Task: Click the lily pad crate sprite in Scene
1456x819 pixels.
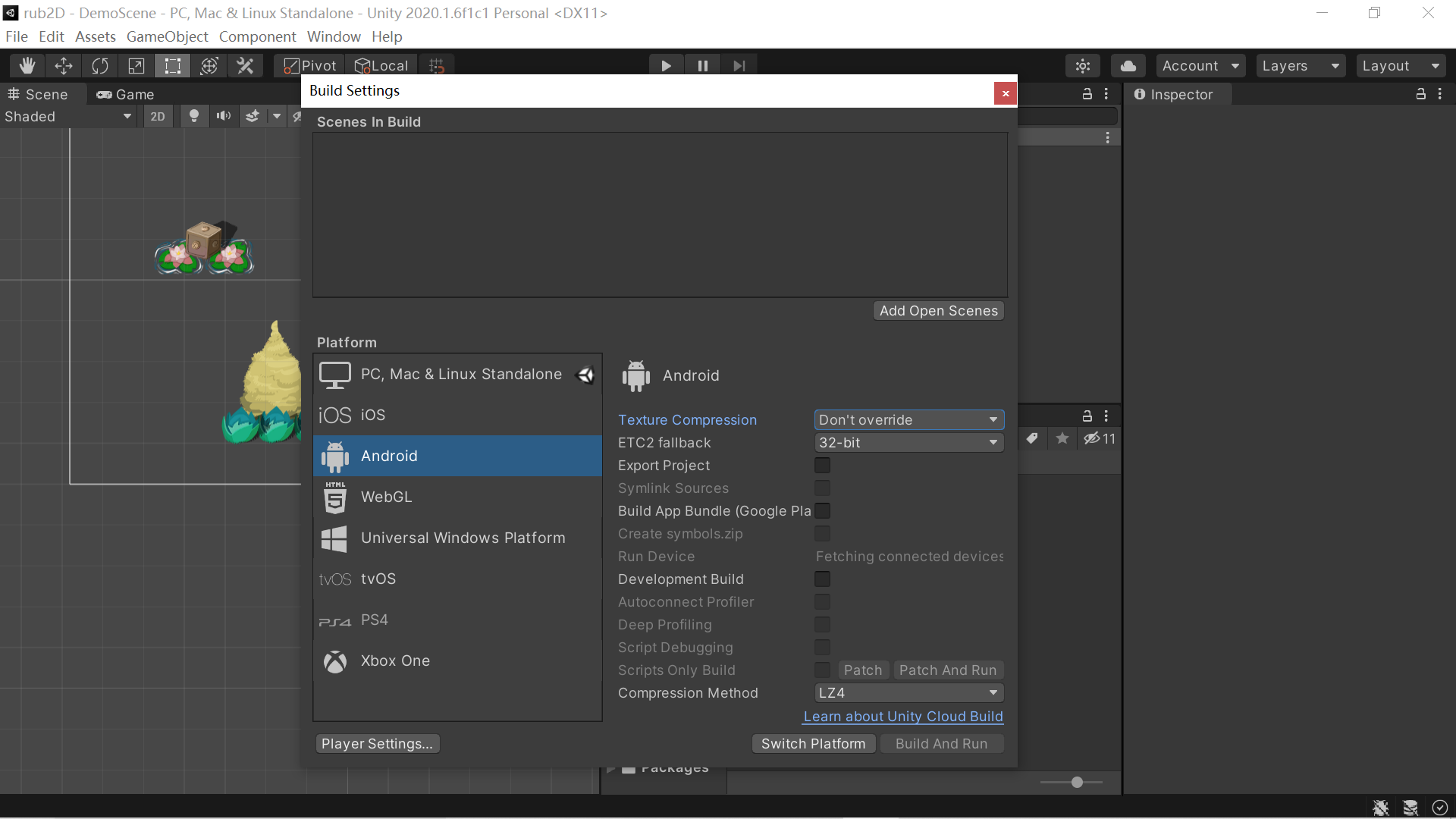Action: pyautogui.click(x=204, y=247)
